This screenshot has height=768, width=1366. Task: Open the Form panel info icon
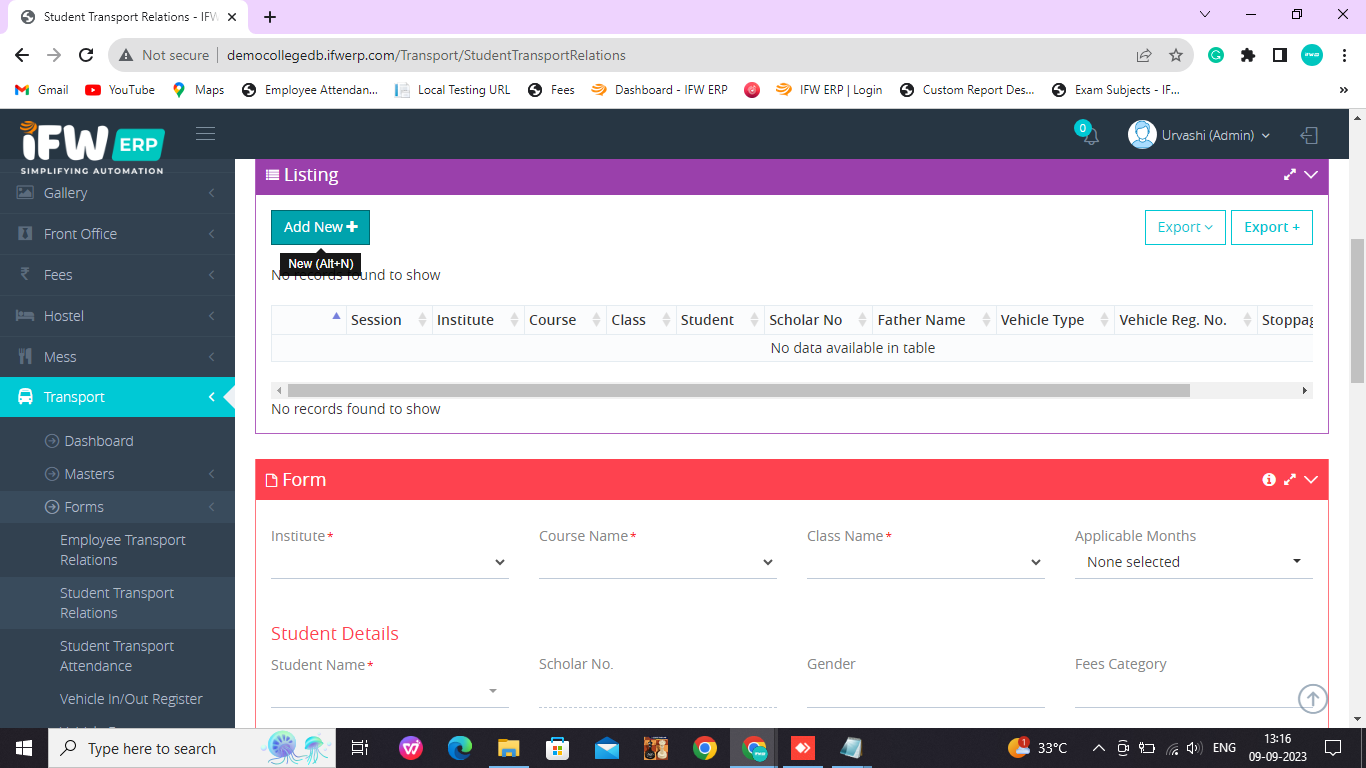click(x=1269, y=480)
